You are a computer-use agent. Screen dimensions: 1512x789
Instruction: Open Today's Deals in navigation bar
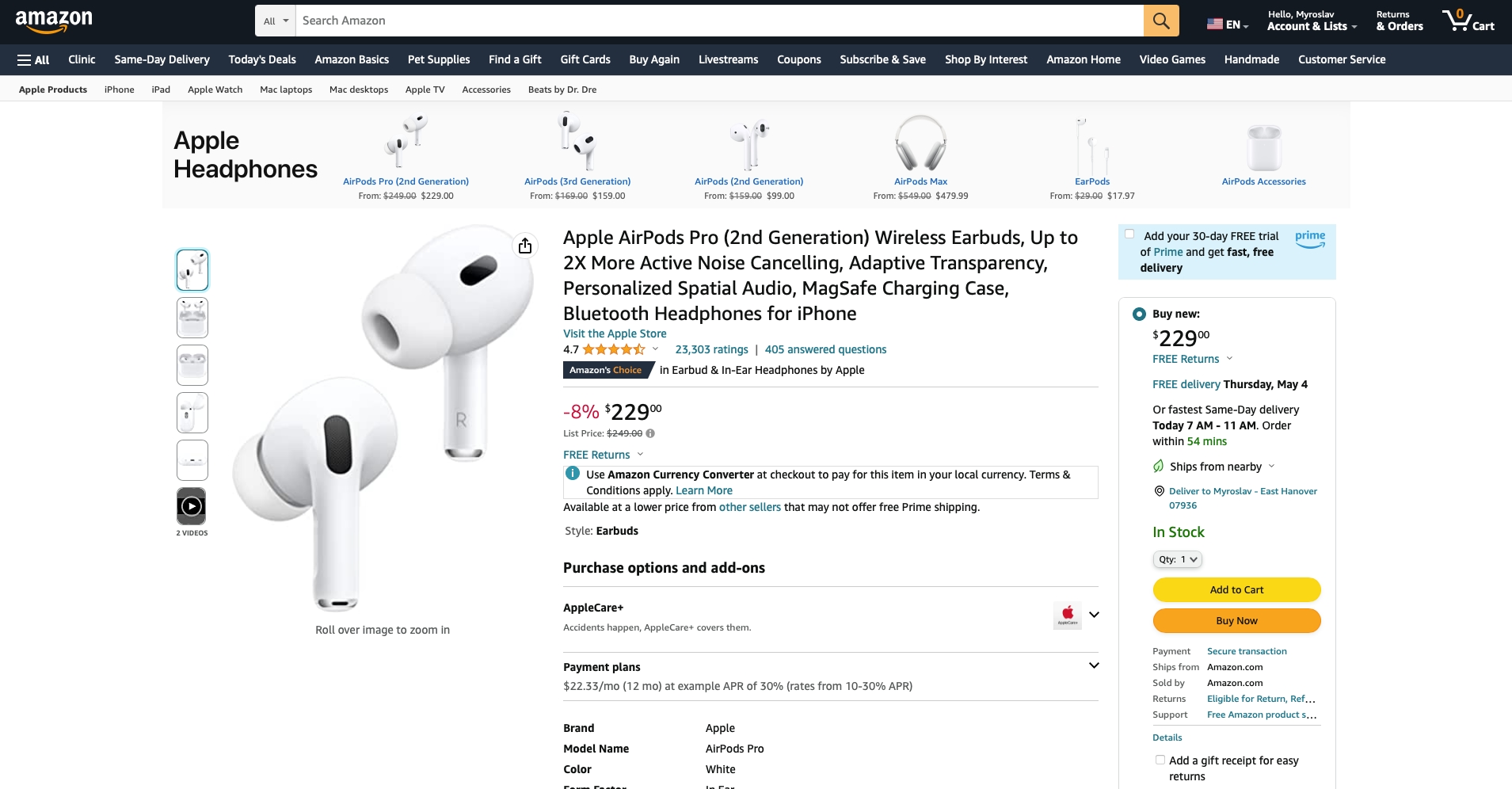coord(262,59)
